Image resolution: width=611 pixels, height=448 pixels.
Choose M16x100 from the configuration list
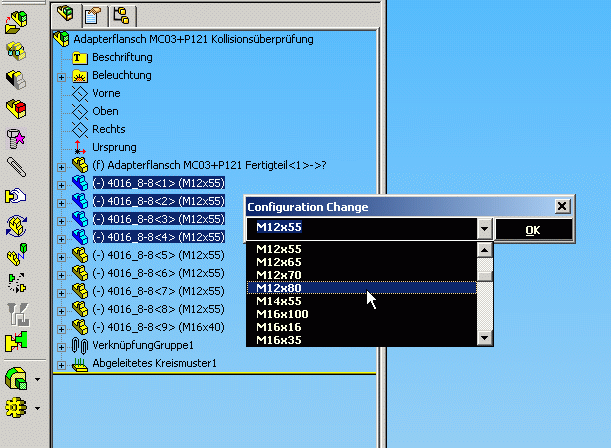(362, 314)
